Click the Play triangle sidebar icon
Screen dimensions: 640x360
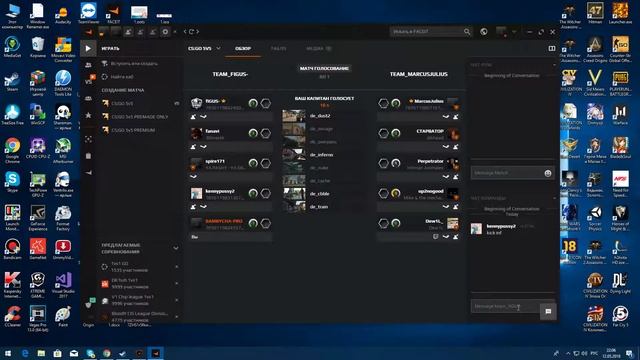point(88,49)
